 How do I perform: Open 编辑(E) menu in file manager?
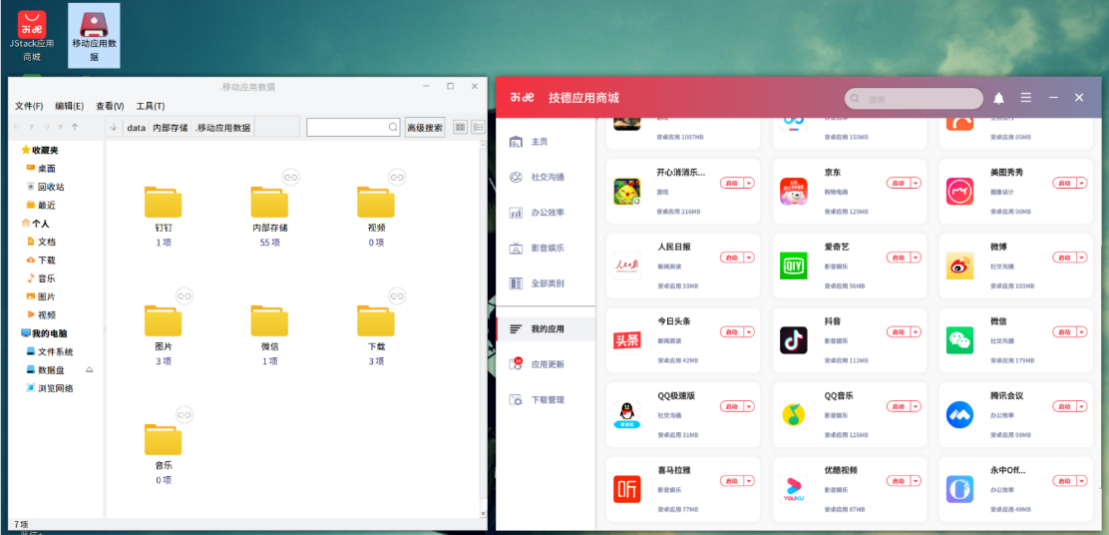point(69,106)
